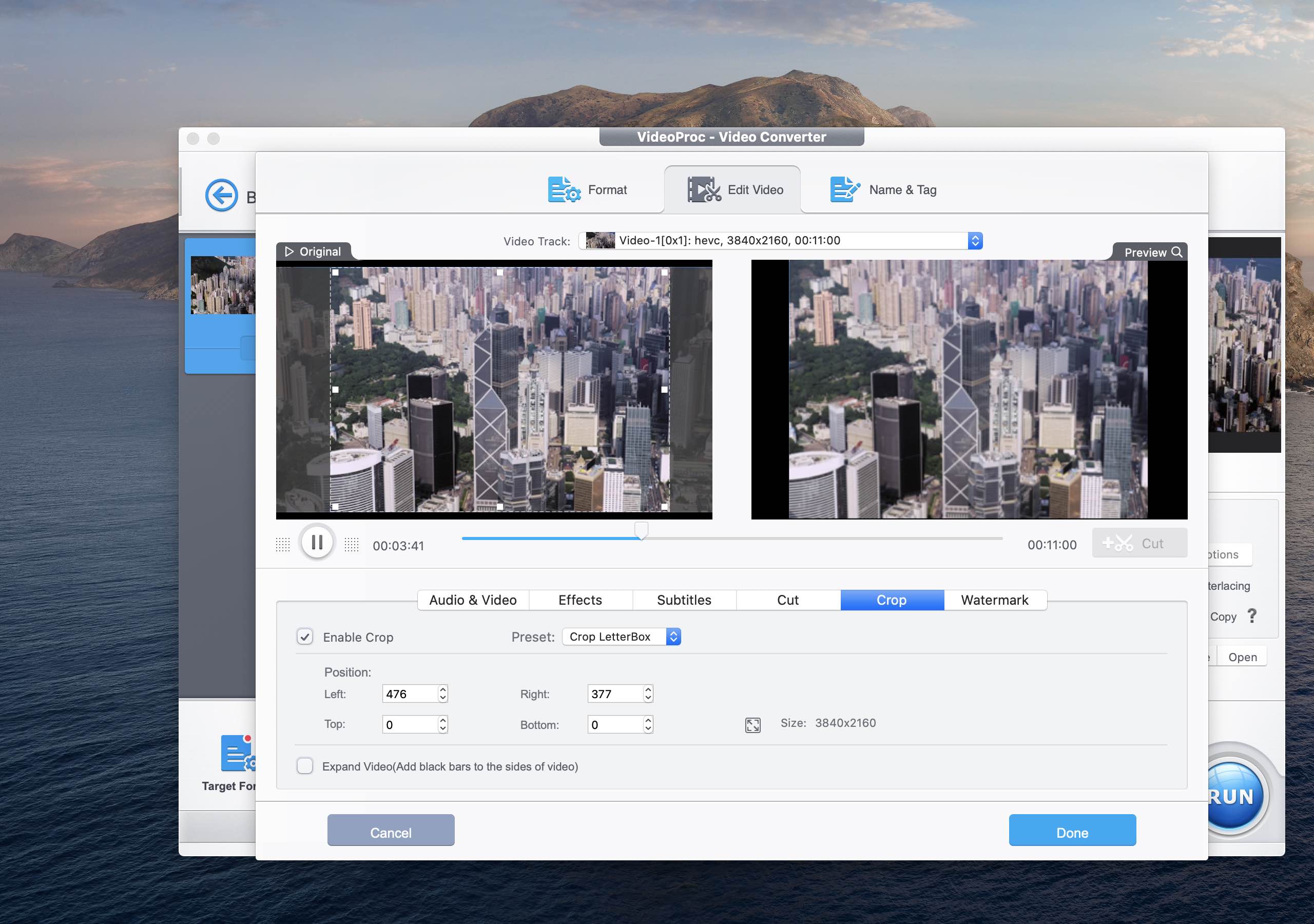Click the Cancel button
The width and height of the screenshot is (1314, 924).
(391, 830)
